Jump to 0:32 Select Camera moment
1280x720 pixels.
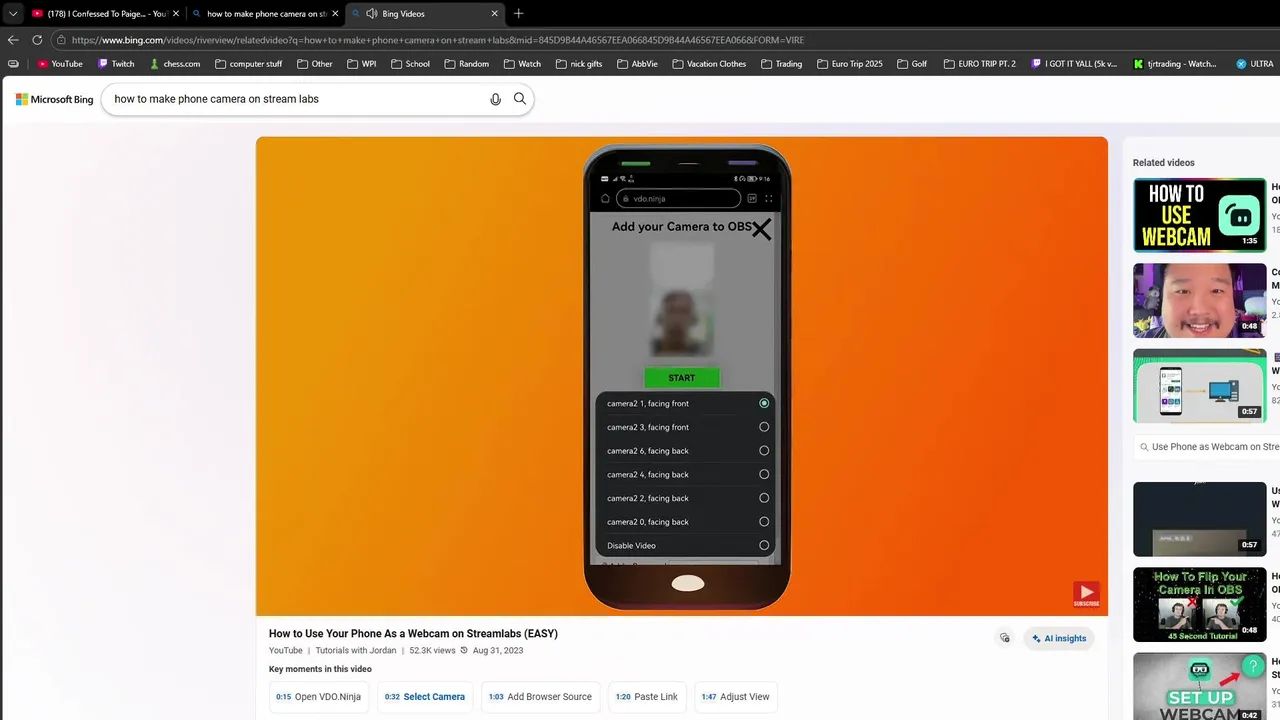point(425,696)
